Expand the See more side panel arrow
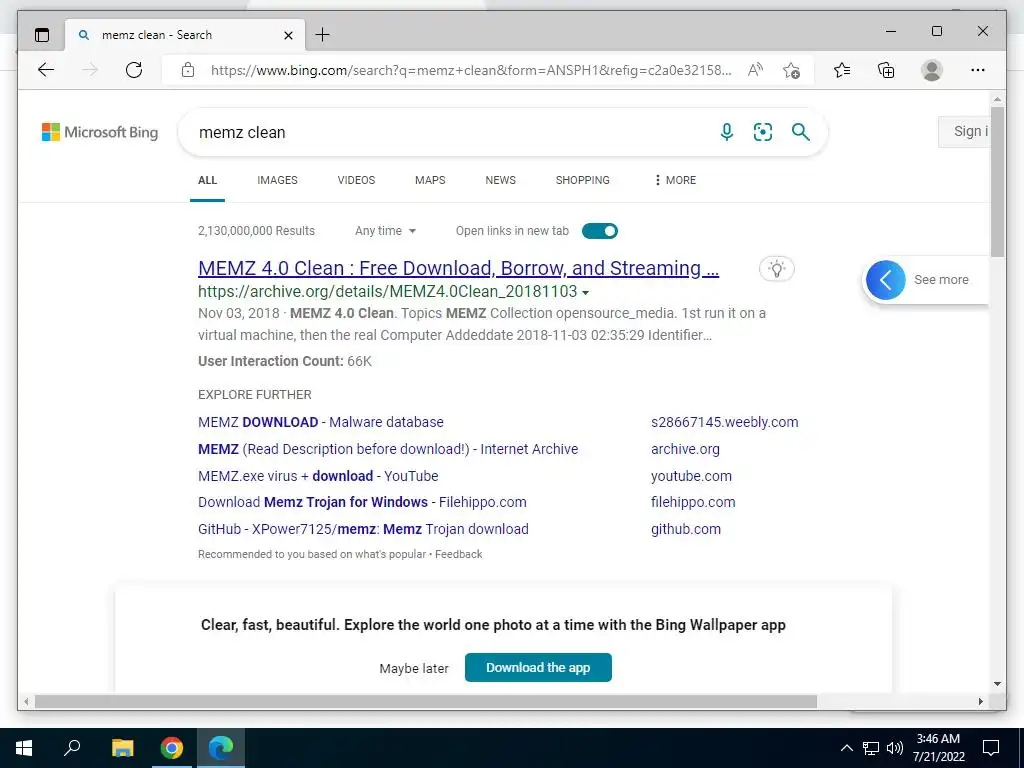1024x768 pixels. click(886, 280)
